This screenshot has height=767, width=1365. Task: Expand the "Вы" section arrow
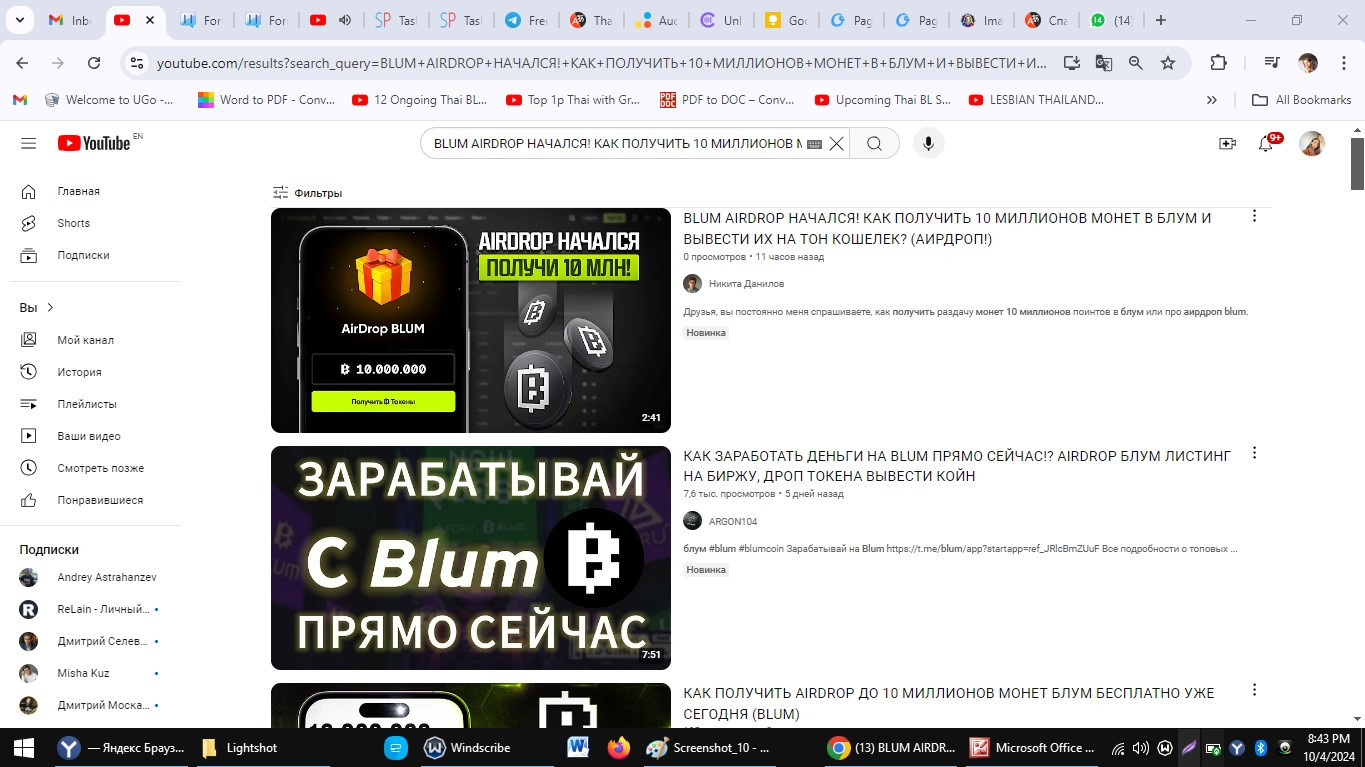click(x=50, y=307)
